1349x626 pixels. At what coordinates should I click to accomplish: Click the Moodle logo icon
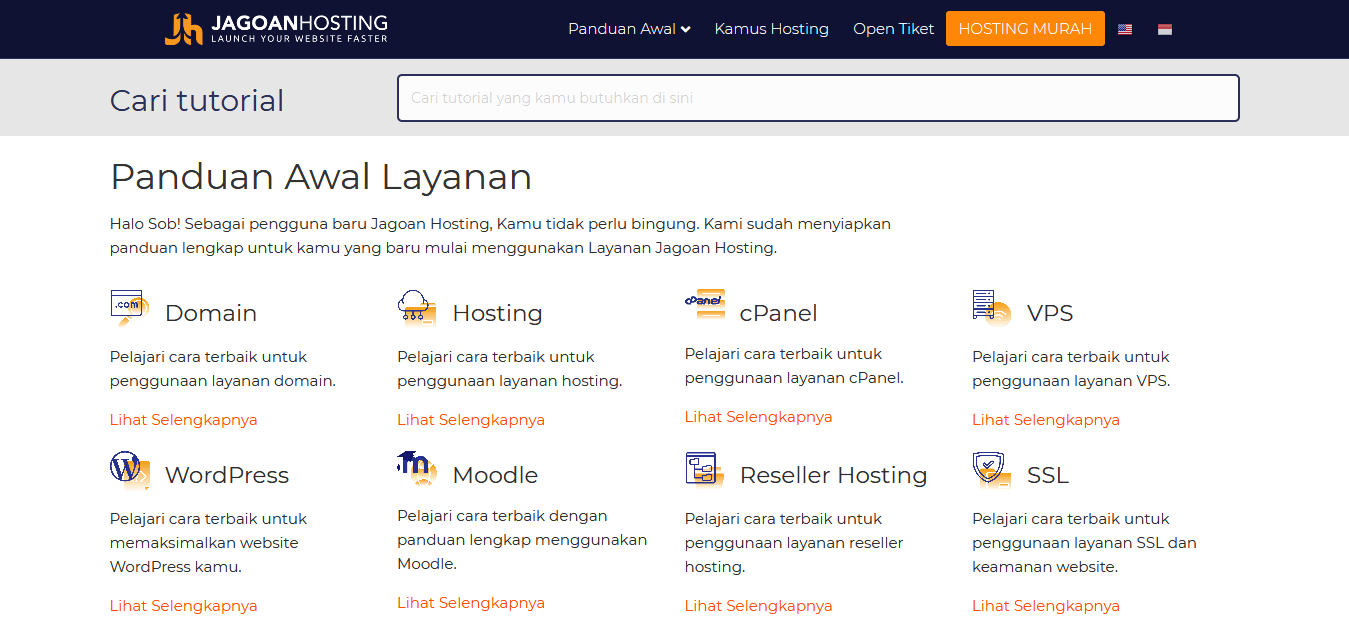(x=417, y=468)
